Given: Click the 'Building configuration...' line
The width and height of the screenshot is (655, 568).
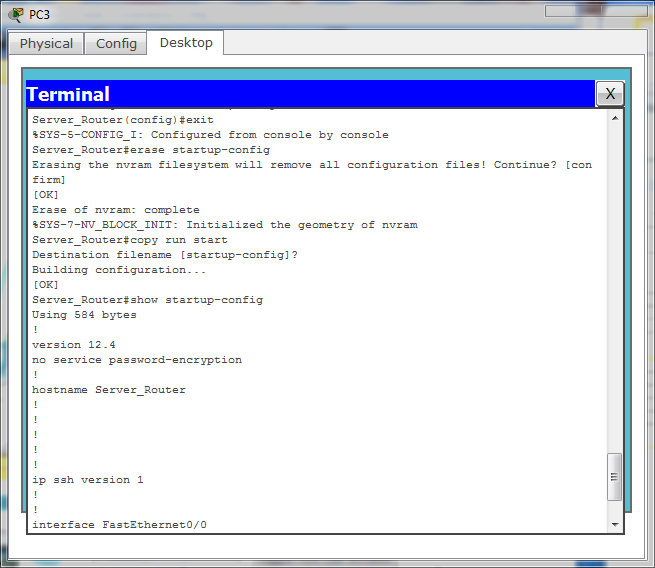Looking at the screenshot, I should 119,270.
